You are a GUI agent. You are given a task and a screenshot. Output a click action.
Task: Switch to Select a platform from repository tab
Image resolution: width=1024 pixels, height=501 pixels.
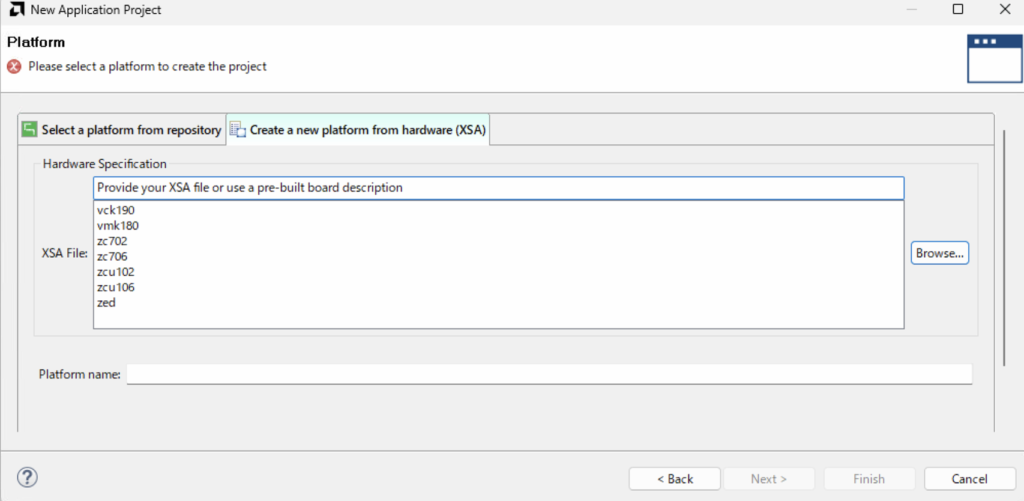[x=130, y=130]
